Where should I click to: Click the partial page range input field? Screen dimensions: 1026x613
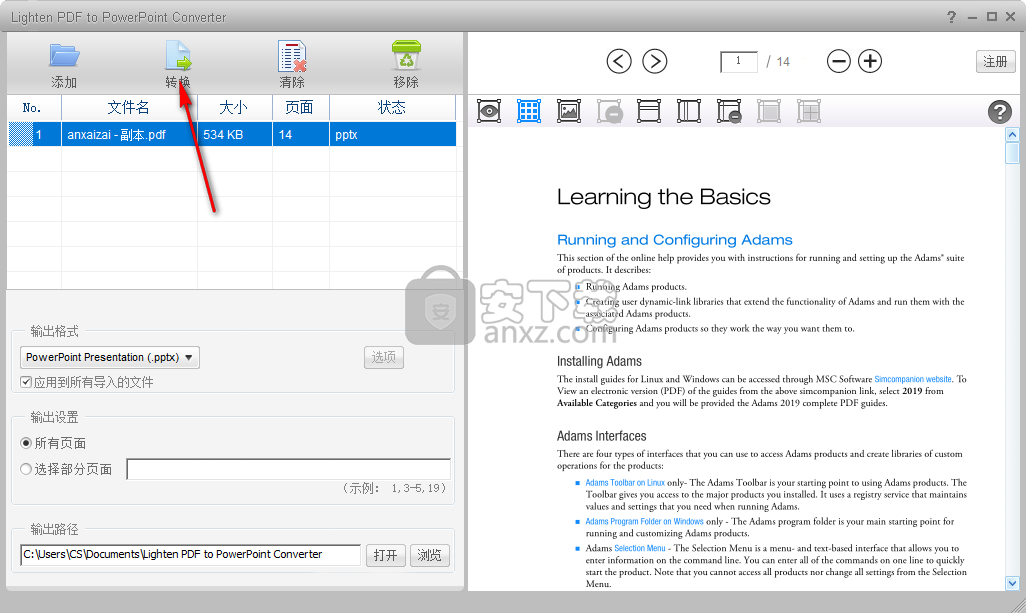(289, 469)
